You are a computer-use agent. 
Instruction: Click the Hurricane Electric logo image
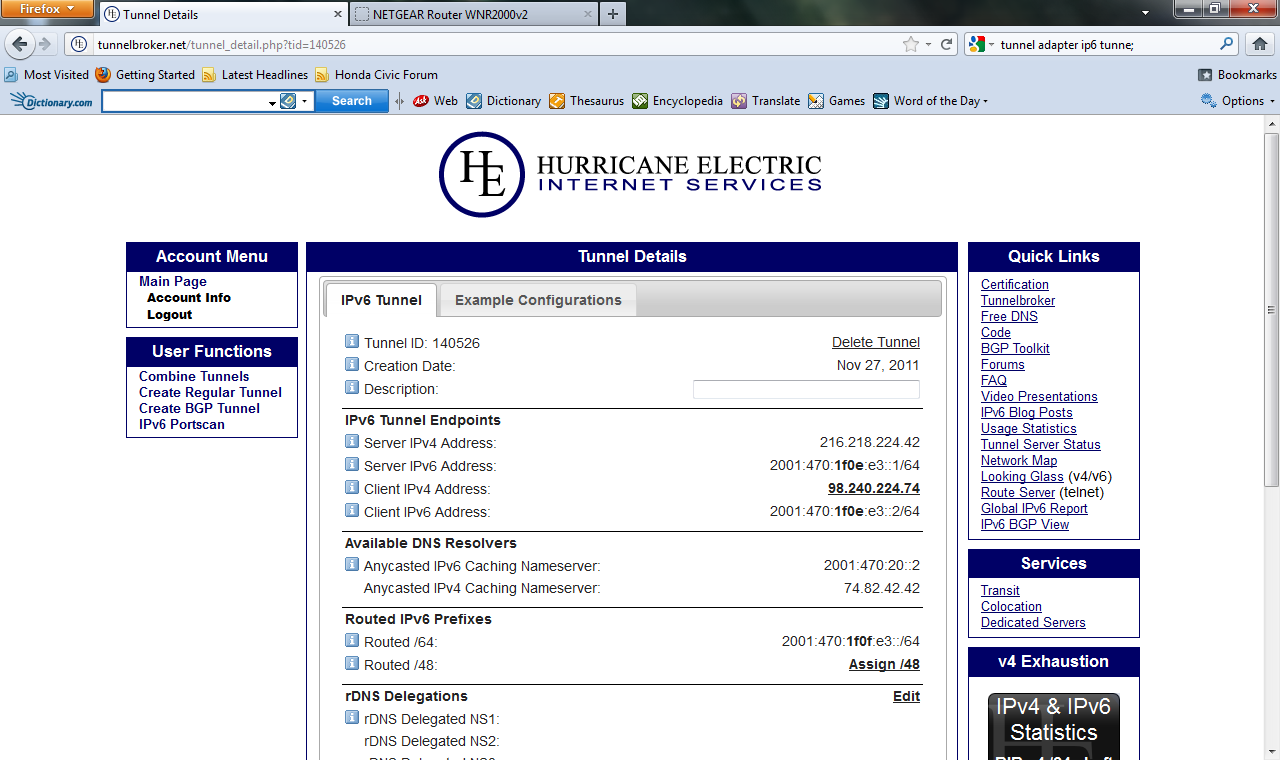(630, 174)
